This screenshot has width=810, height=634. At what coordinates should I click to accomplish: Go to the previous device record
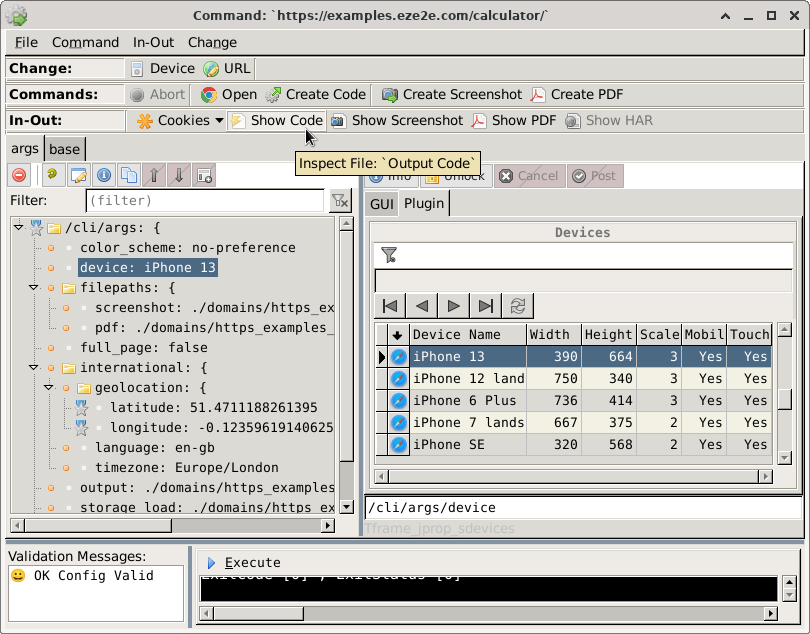[422, 306]
